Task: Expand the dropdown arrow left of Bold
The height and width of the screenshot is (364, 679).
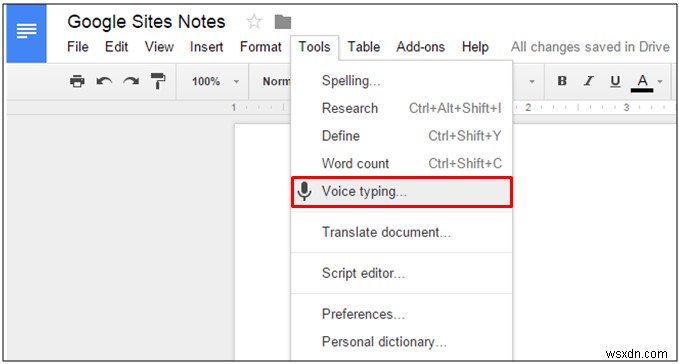Action: (531, 81)
